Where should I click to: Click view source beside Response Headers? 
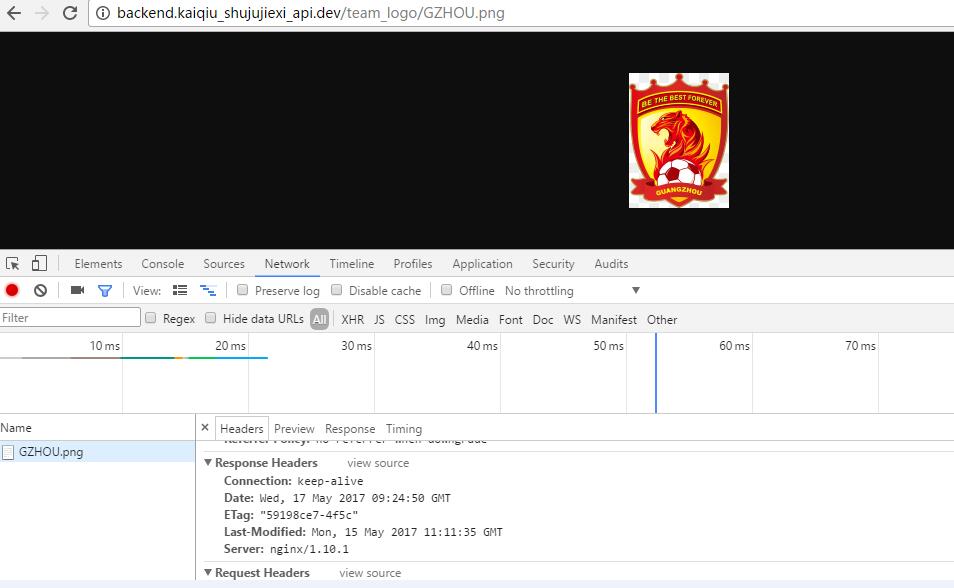pyautogui.click(x=378, y=463)
